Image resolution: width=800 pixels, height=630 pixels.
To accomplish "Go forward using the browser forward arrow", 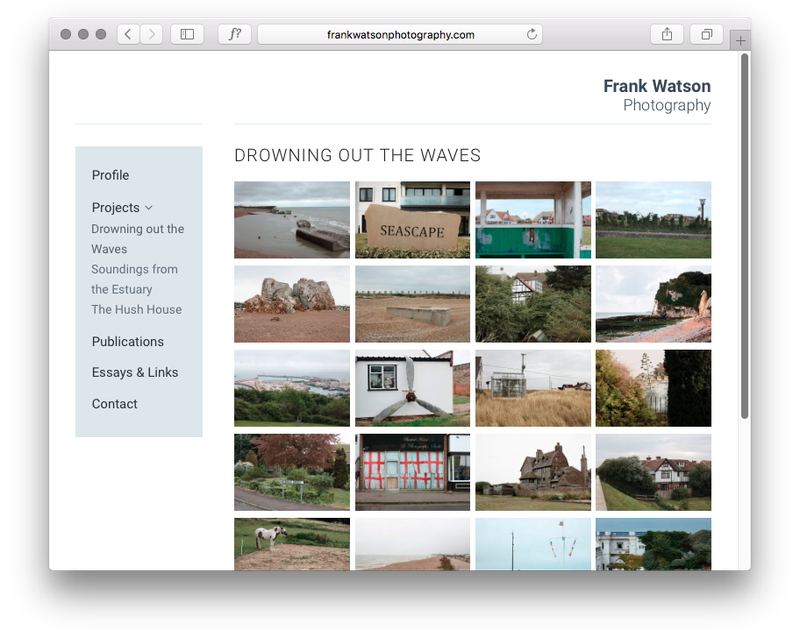I will click(x=152, y=34).
